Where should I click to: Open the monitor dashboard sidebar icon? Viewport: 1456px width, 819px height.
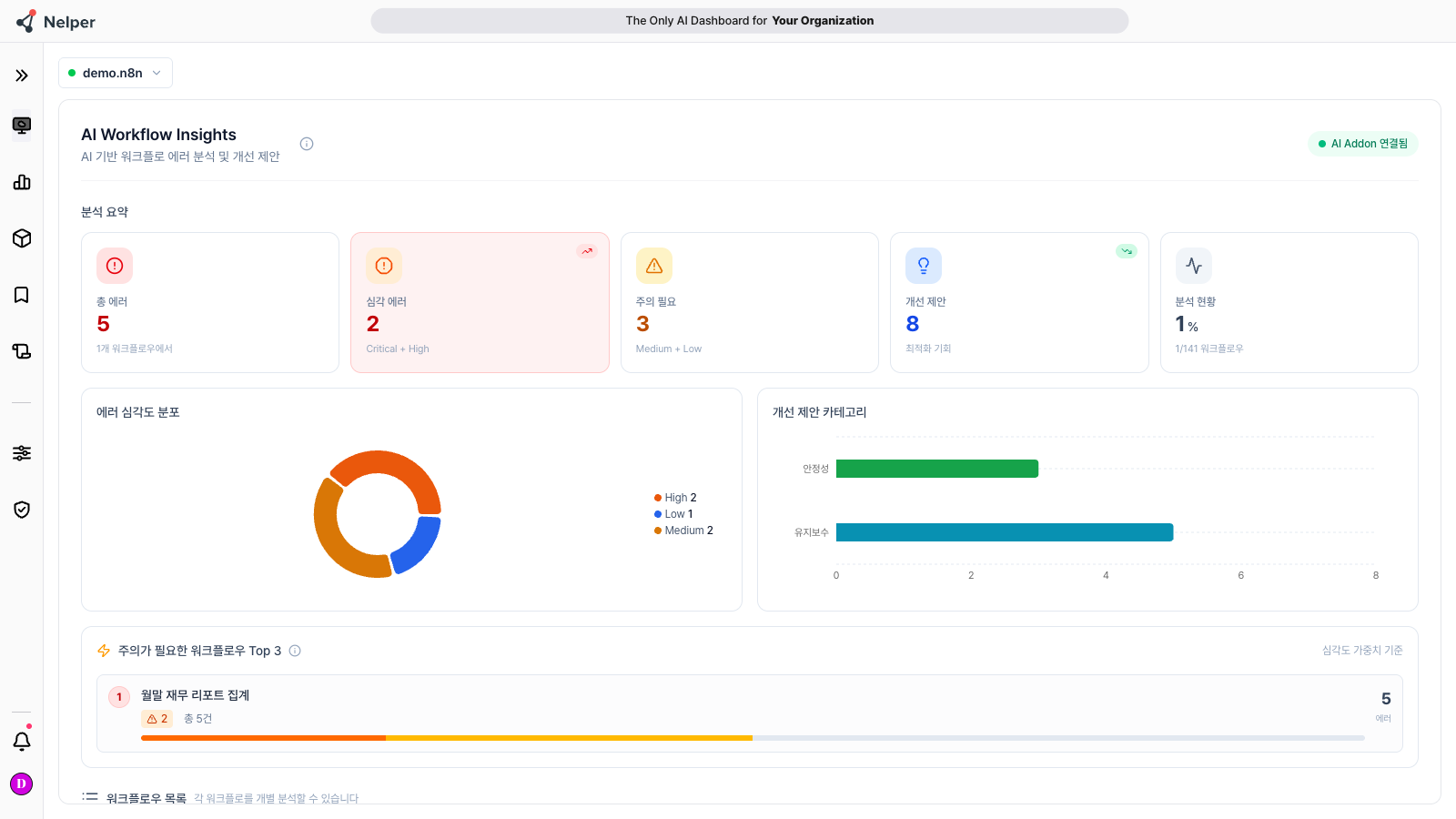pos(22,125)
